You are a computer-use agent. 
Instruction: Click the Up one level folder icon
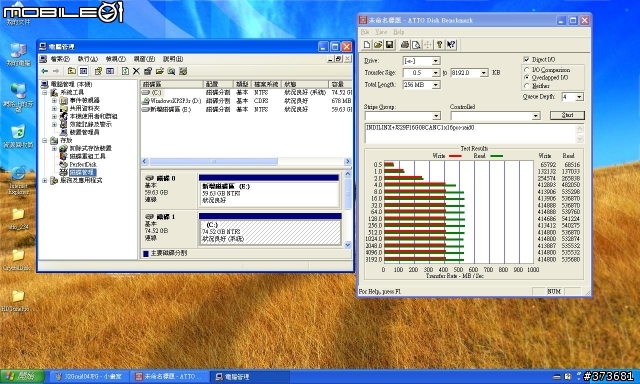click(x=71, y=71)
